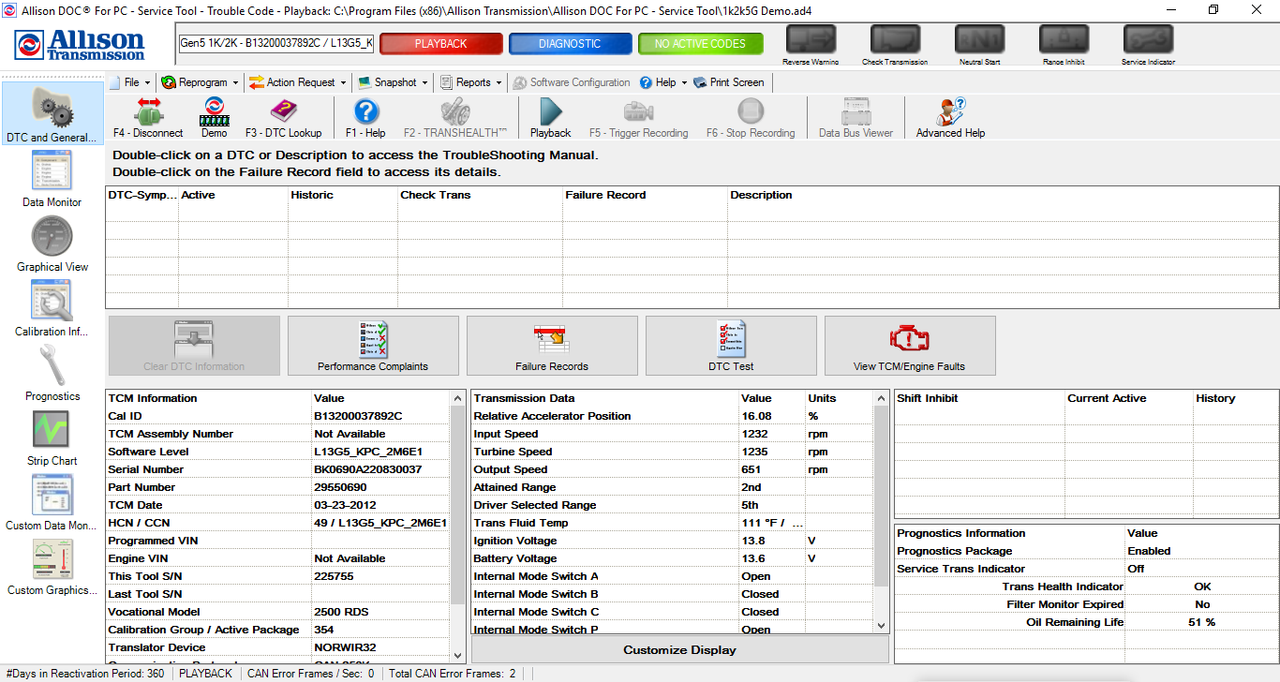Viewport: 1280px width, 682px height.
Task: Open the File dropdown menu
Action: 129,82
